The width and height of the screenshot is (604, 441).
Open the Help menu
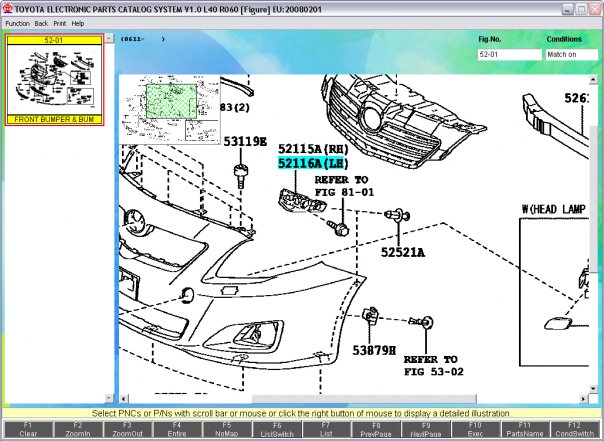coord(78,23)
